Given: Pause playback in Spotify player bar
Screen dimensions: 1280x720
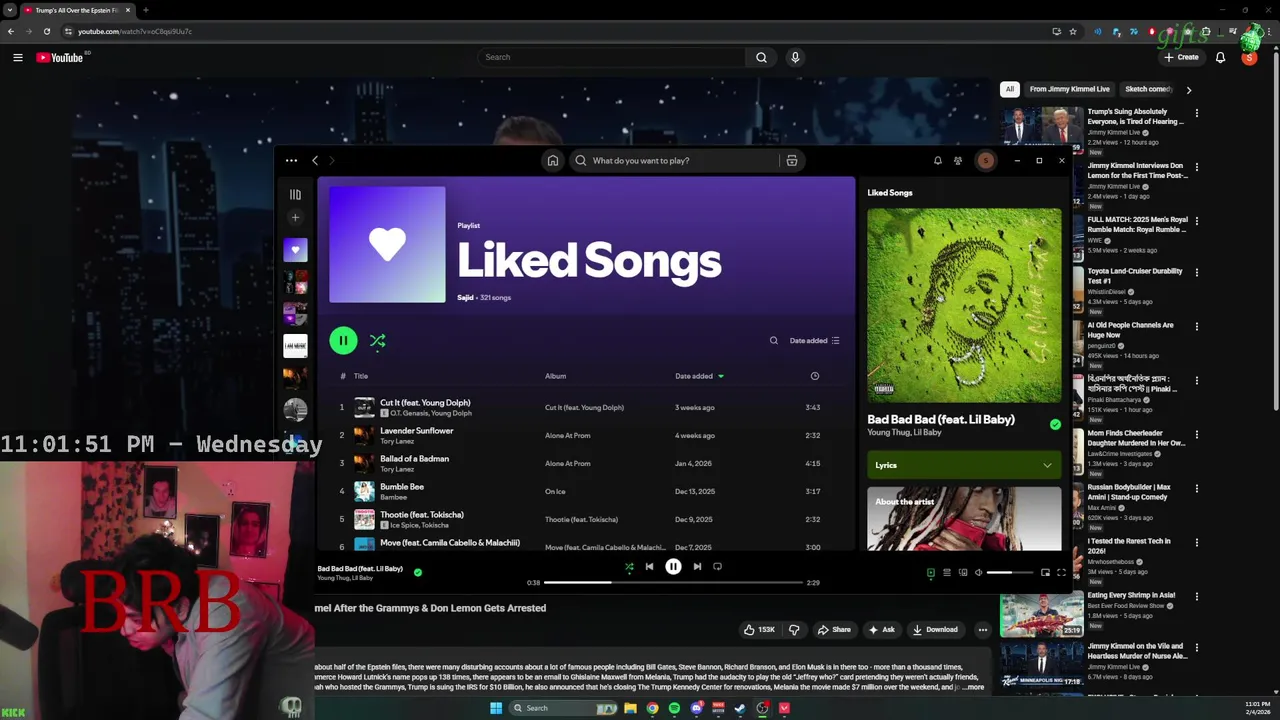Looking at the screenshot, I should pos(673,567).
